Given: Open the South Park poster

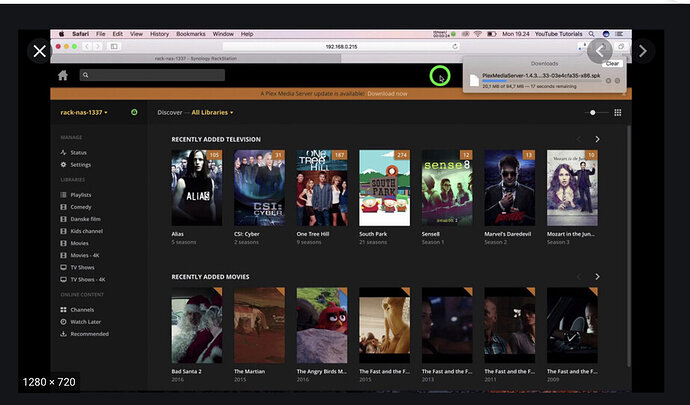Looking at the screenshot, I should tap(385, 188).
